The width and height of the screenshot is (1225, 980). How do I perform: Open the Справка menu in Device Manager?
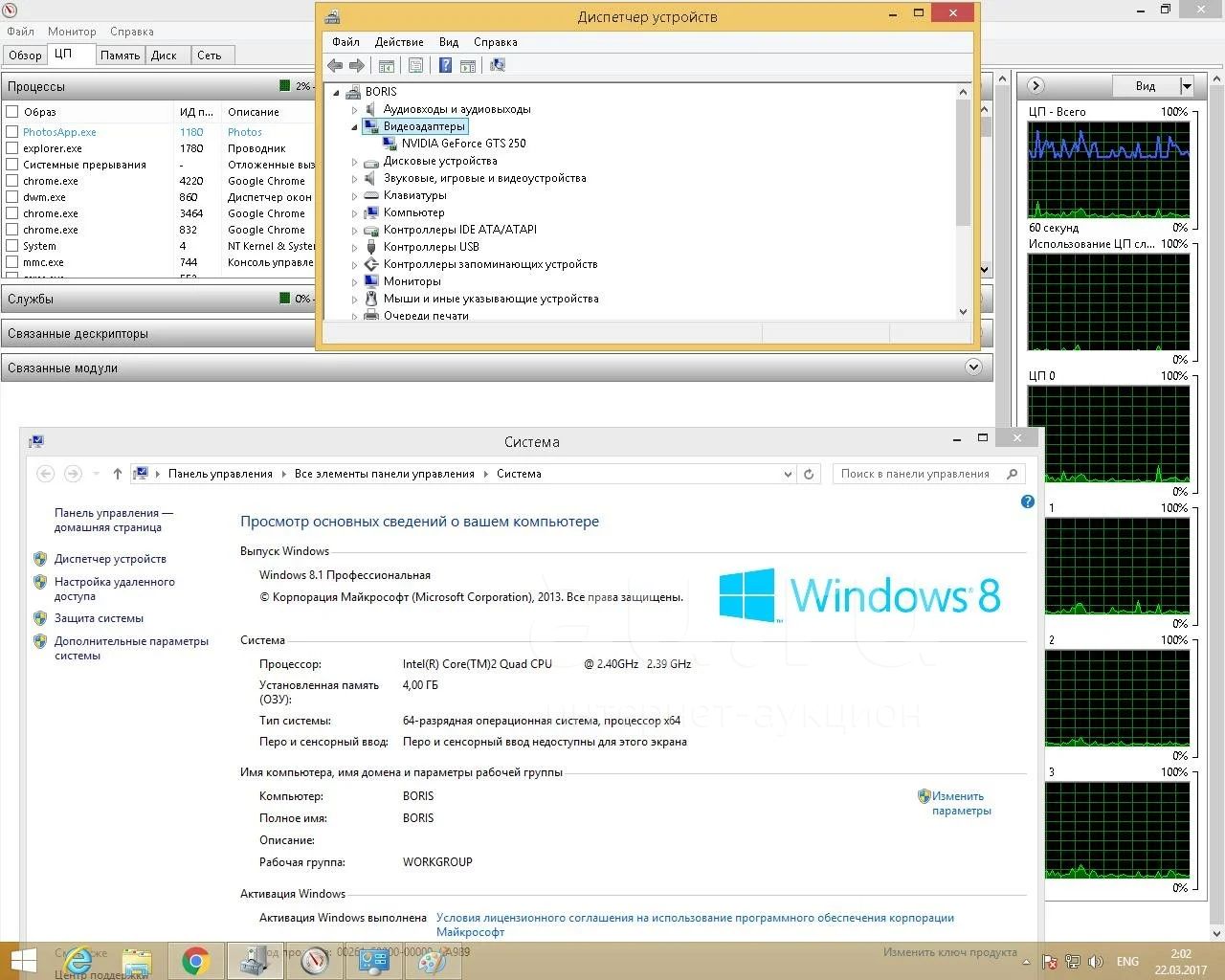click(x=495, y=42)
